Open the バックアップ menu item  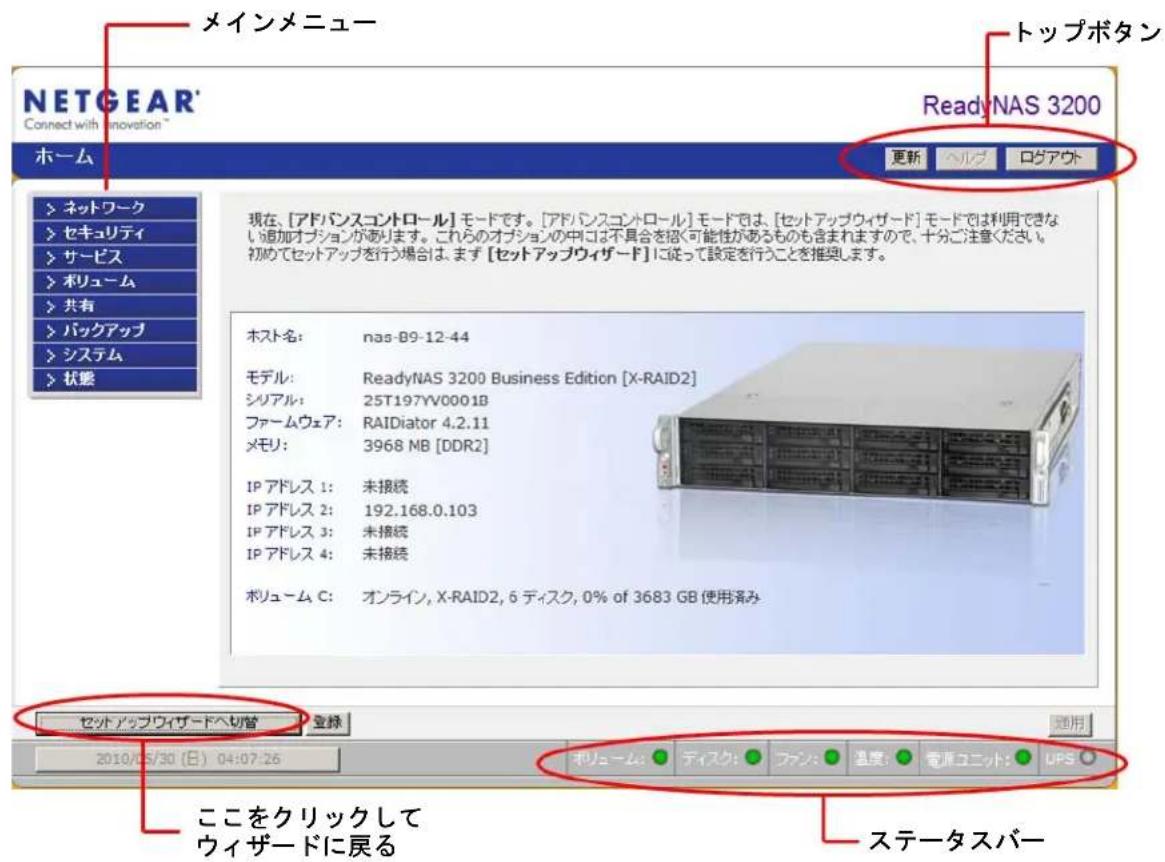click(115, 330)
